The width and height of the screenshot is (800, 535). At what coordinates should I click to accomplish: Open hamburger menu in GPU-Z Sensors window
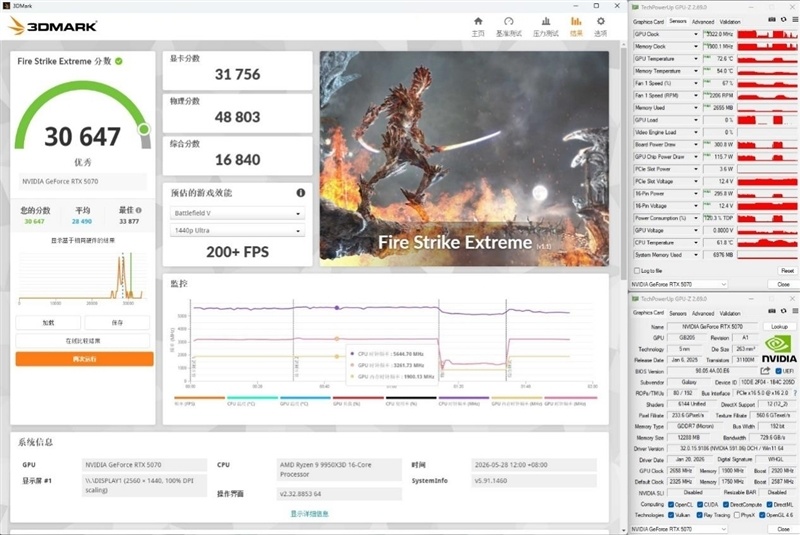coord(795,19)
